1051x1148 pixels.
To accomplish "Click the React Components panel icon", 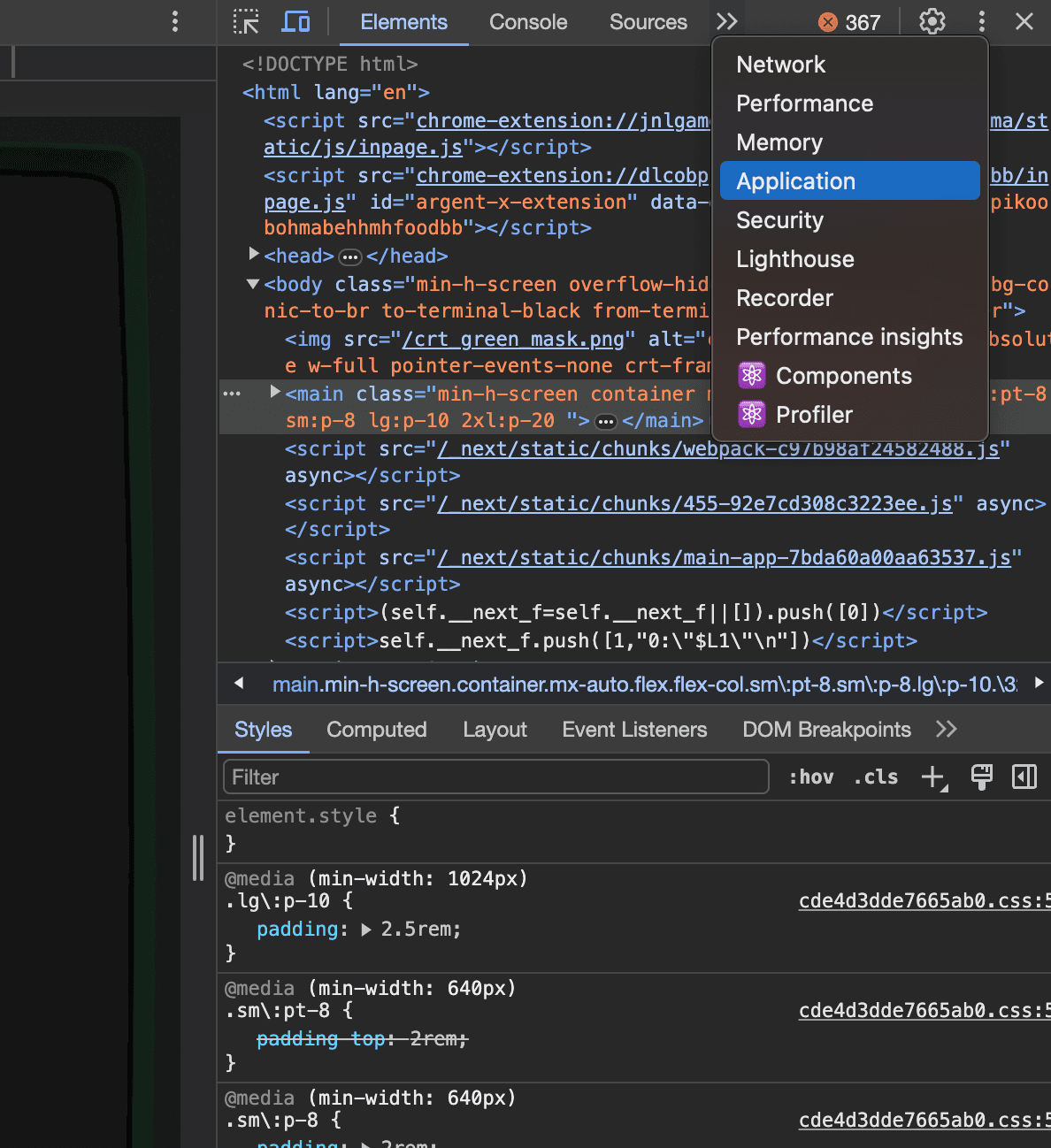I will (752, 376).
